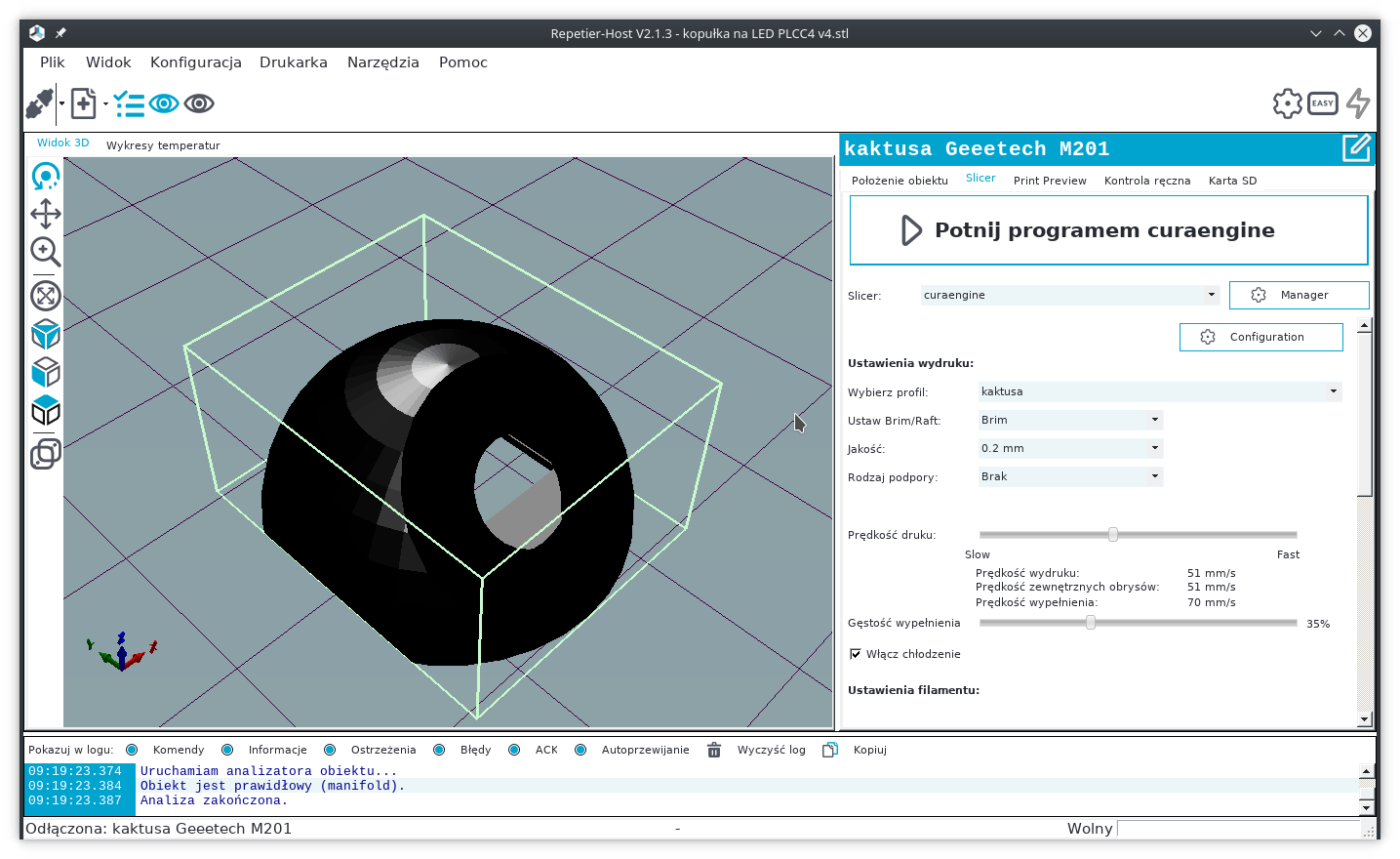The width and height of the screenshot is (1400, 859).
Task: Switch to the Położenie obiektu tab
Action: point(900,181)
